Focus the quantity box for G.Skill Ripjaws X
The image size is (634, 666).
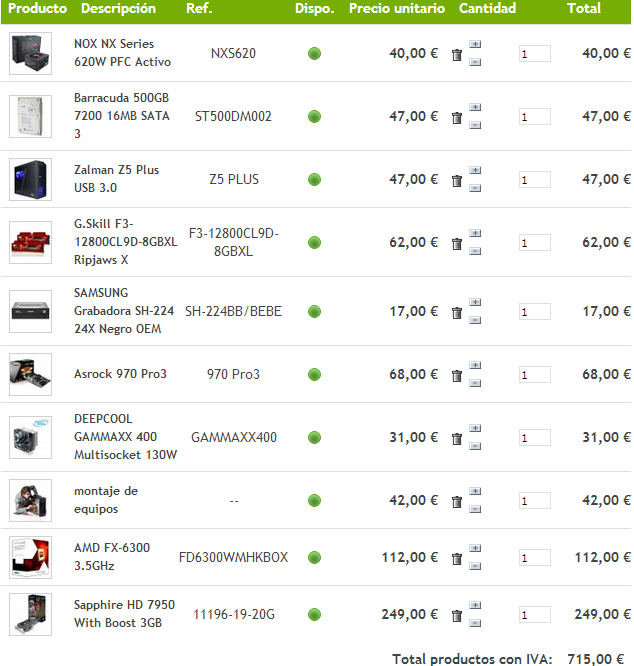tap(535, 243)
